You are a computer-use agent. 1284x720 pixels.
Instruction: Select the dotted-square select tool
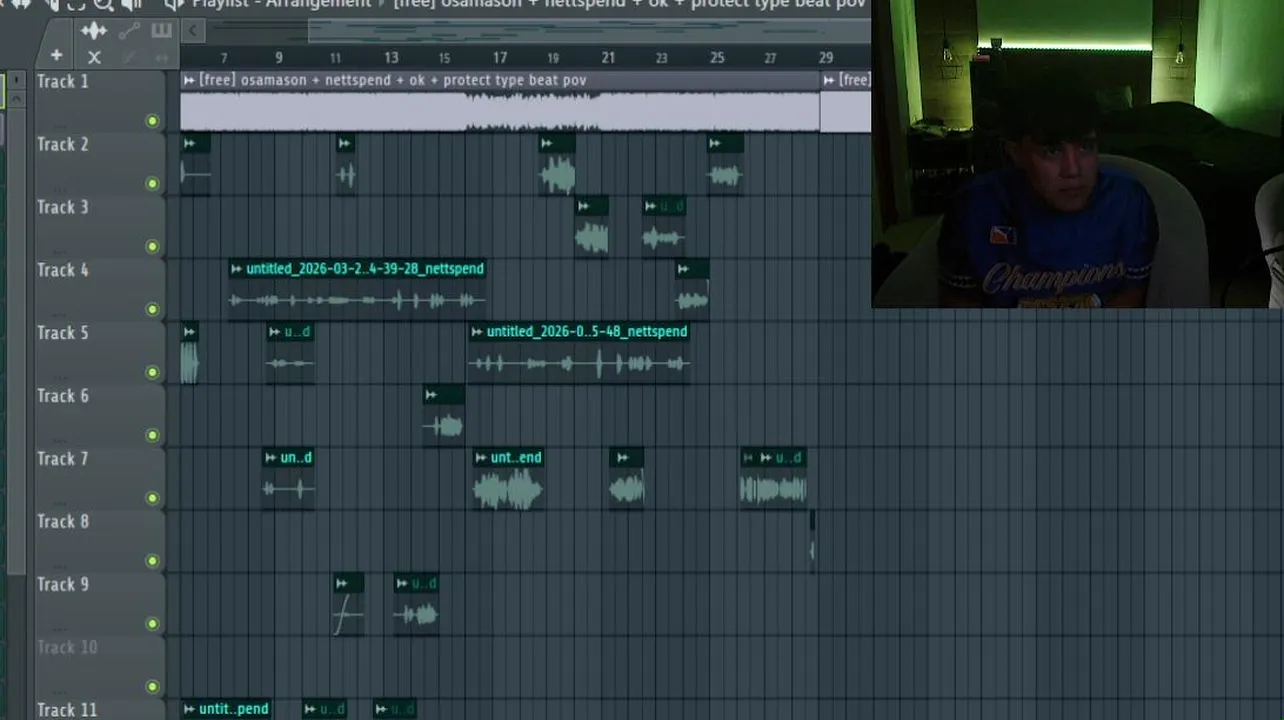tap(76, 4)
